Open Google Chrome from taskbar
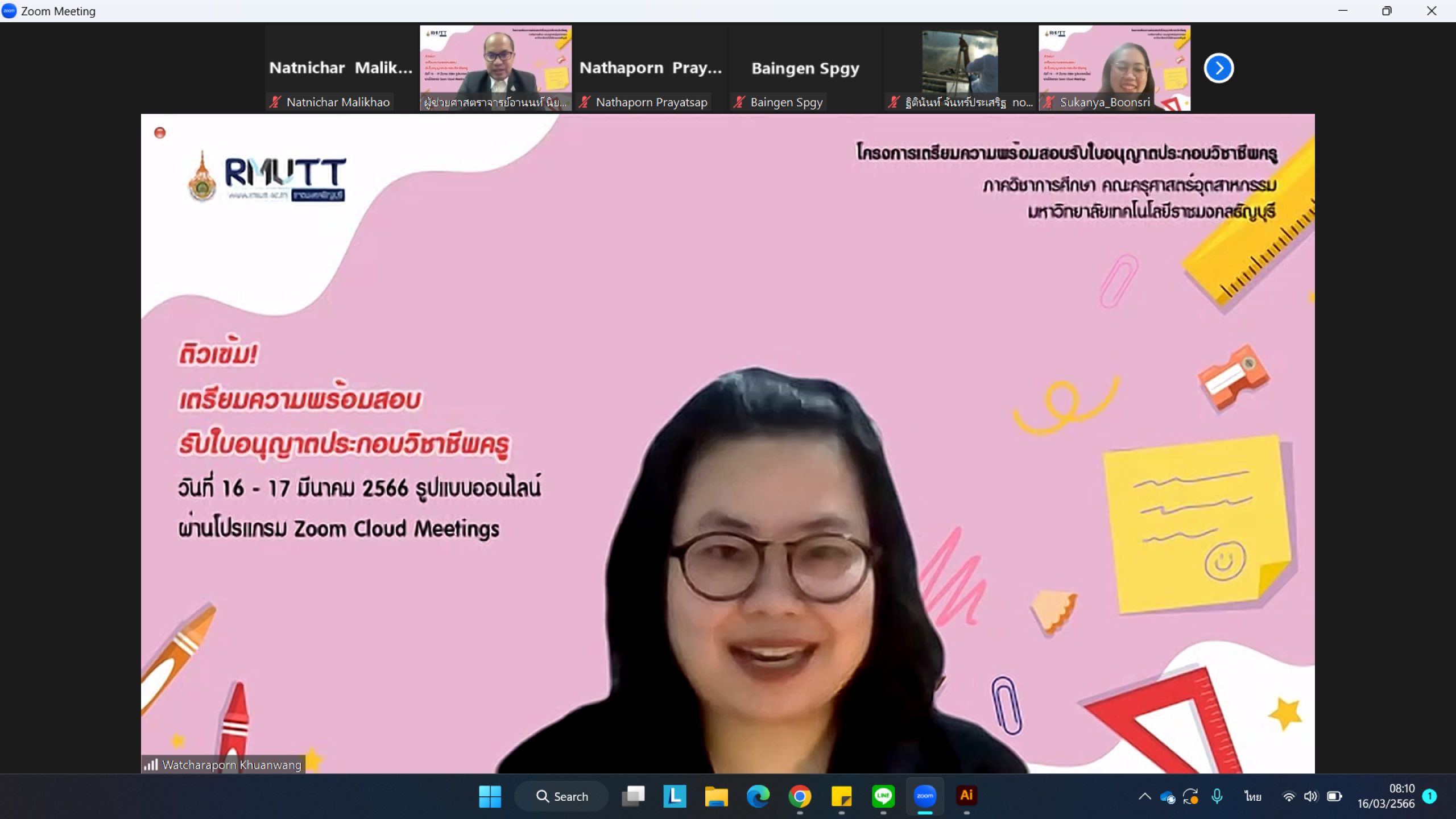 800,796
